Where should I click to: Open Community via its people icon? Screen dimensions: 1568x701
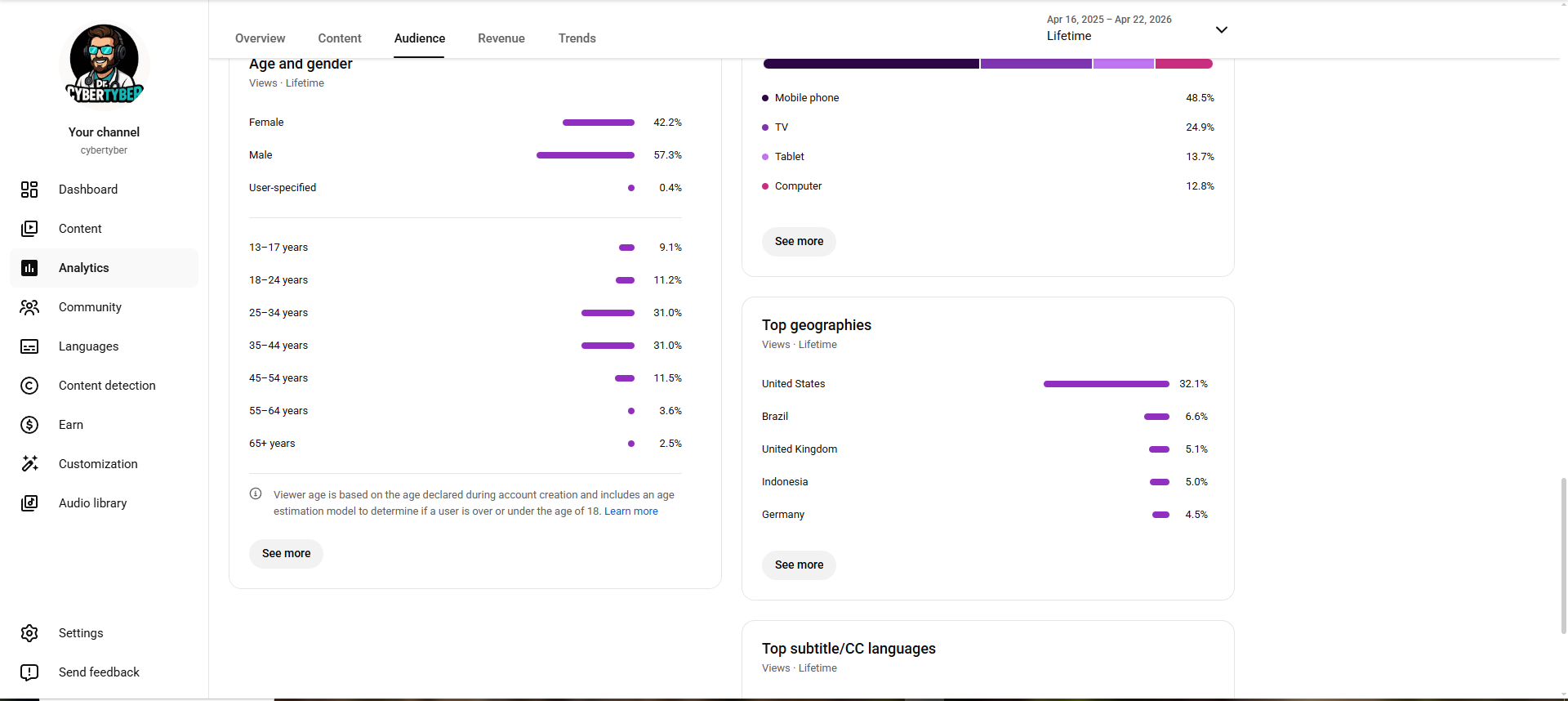tap(29, 307)
